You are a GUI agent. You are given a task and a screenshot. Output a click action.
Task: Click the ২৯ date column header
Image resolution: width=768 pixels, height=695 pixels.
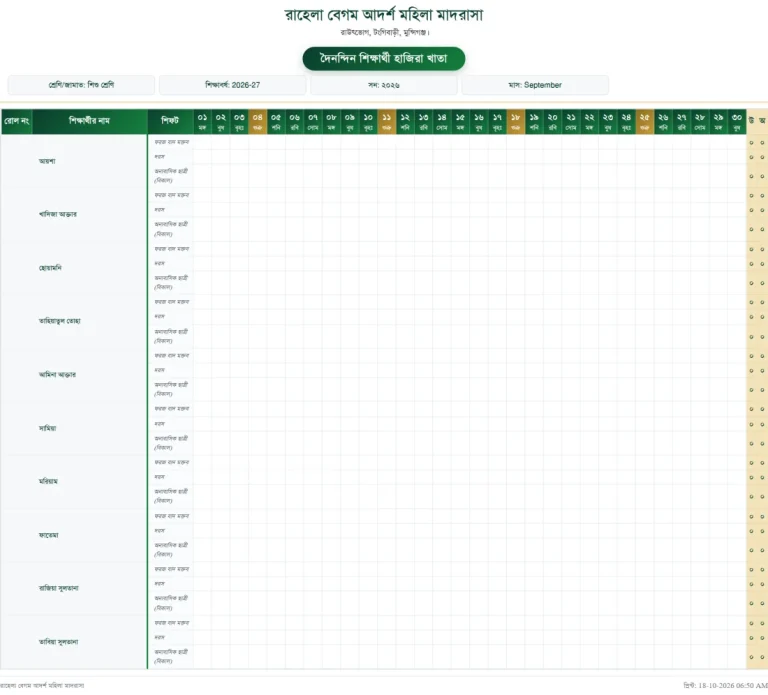(x=718, y=121)
